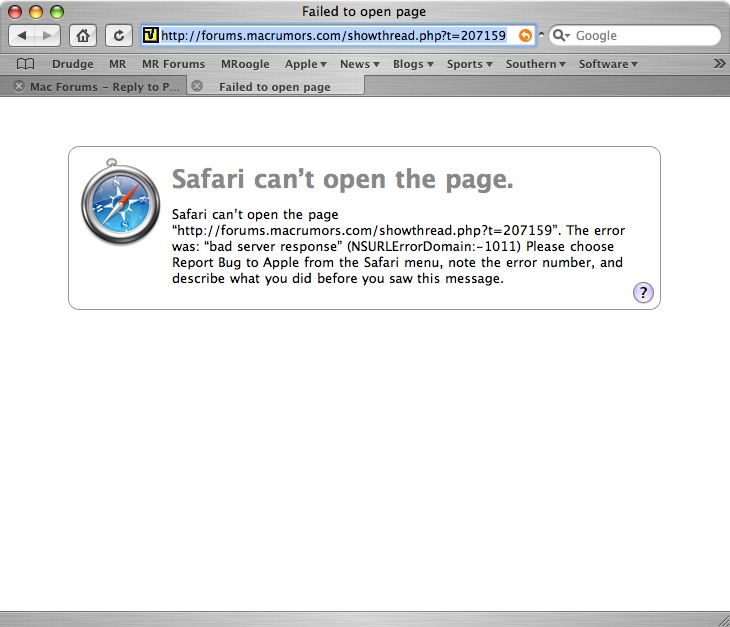Click the red close window button
The image size is (730, 627).
click(x=15, y=12)
